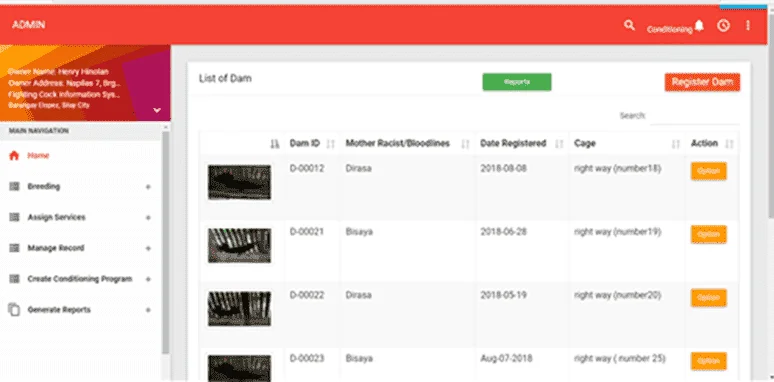774x382 pixels.
Task: Click the Create Conditioning Program grid icon
Action: click(x=14, y=279)
